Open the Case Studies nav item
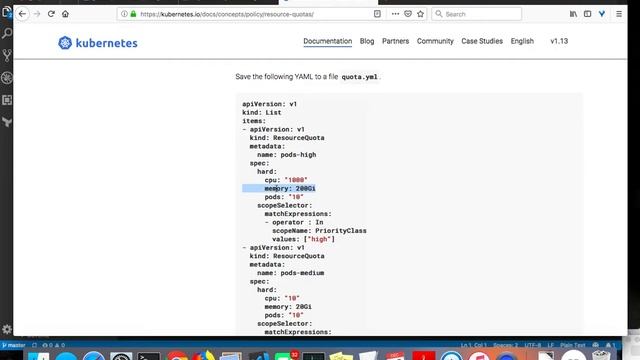 [482, 41]
